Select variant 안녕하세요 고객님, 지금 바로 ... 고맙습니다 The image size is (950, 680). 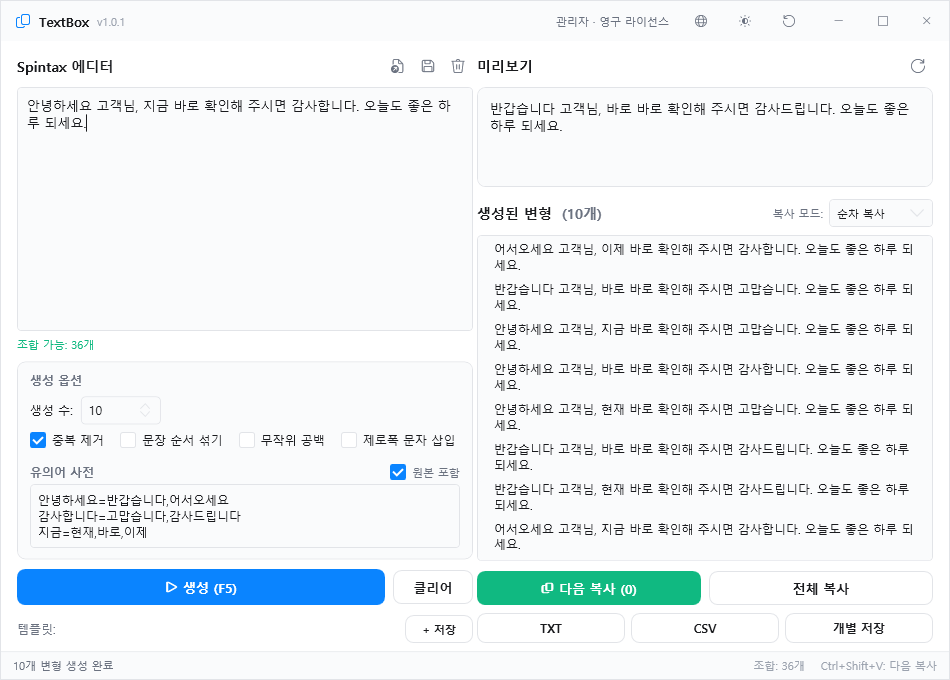point(705,336)
